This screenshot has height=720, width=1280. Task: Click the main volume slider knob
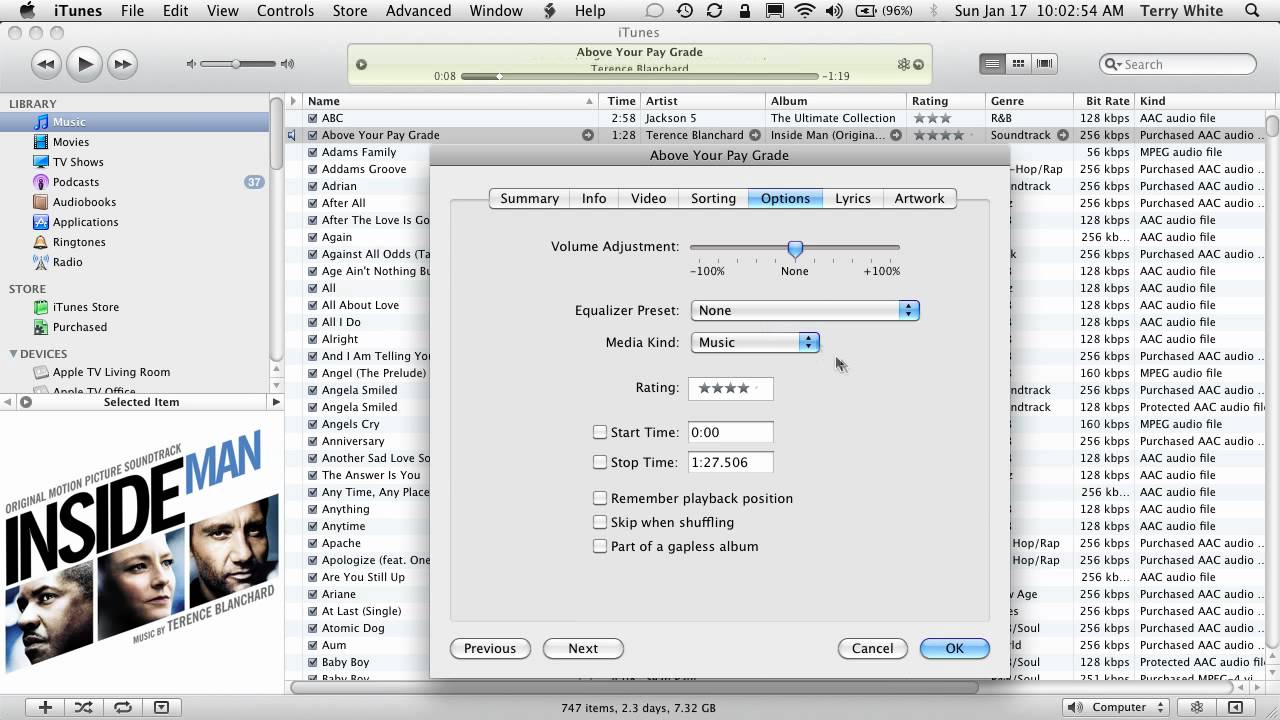tap(237, 64)
